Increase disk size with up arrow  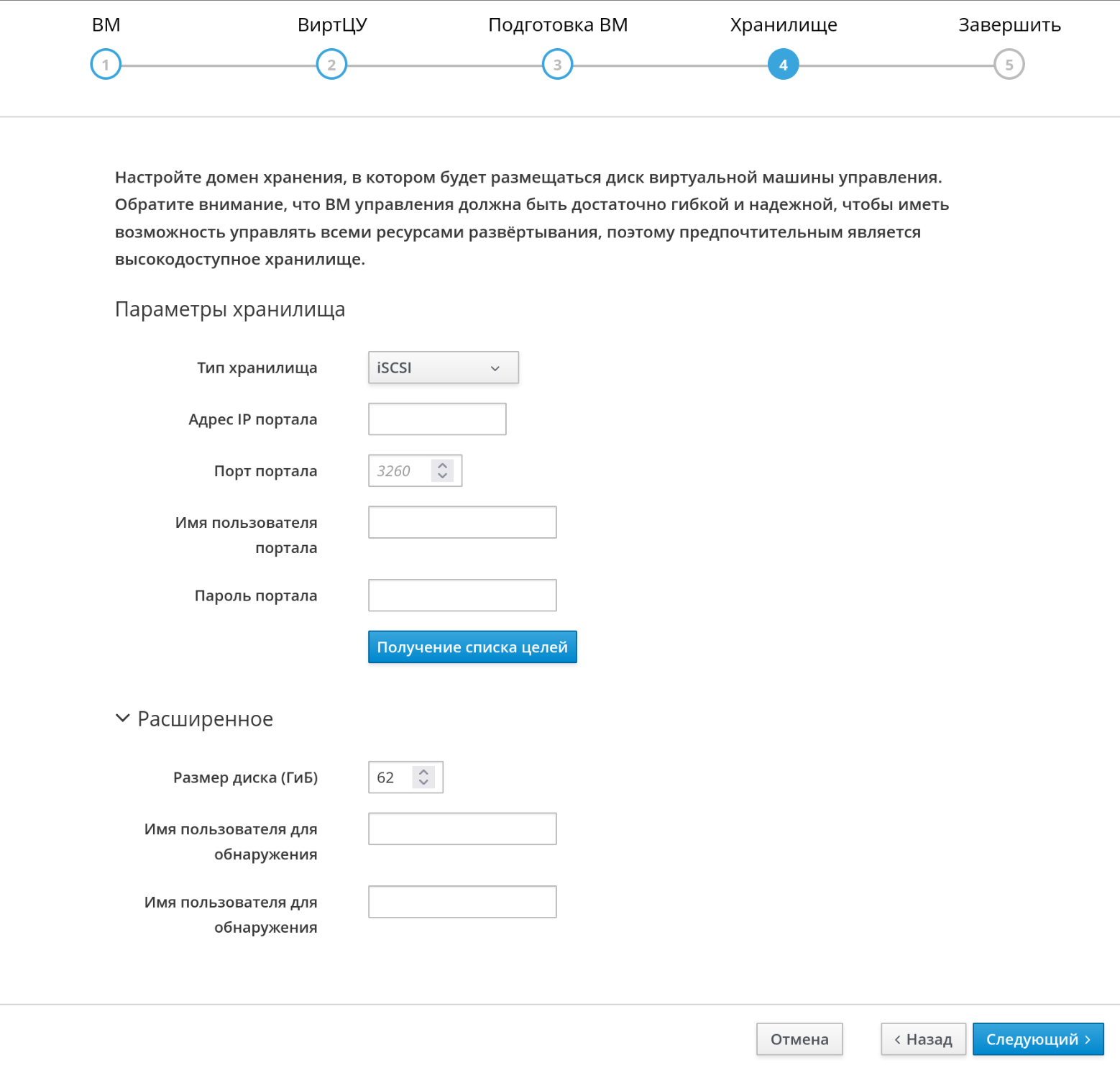[x=423, y=772]
